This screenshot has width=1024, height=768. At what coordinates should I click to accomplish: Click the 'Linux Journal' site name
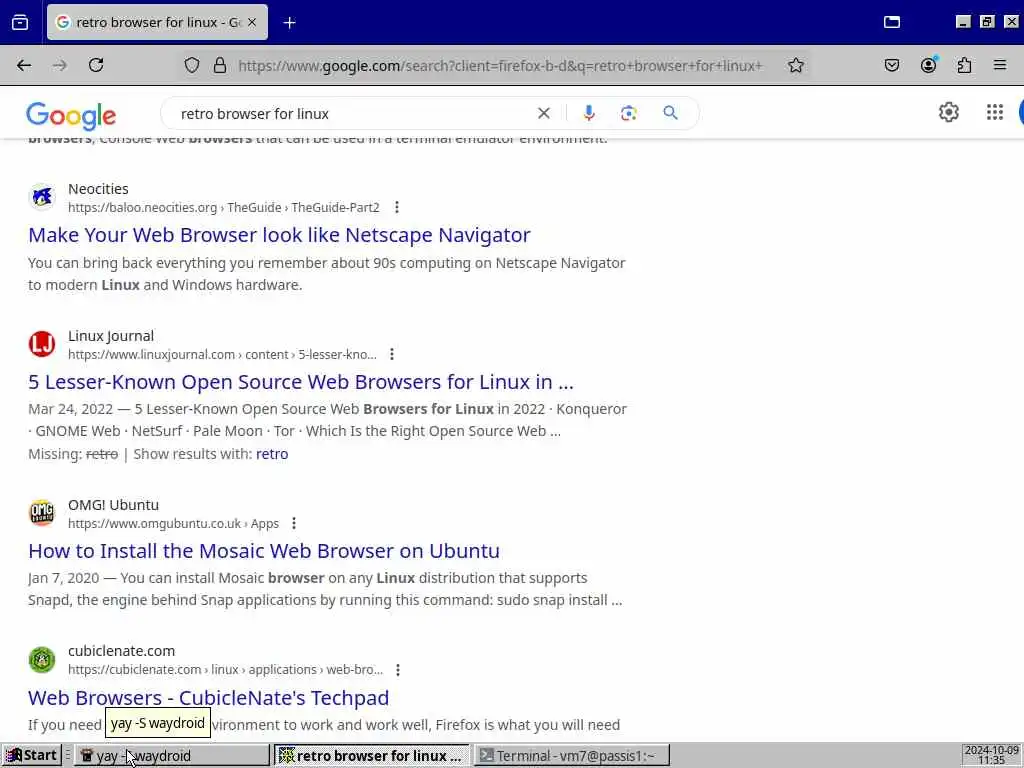click(111, 336)
